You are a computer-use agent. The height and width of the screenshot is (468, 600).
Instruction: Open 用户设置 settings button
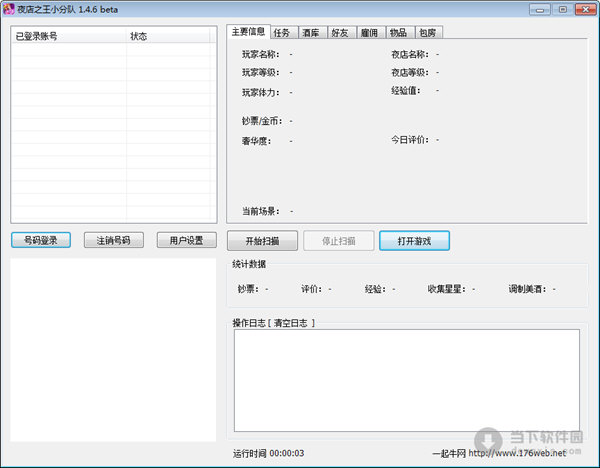click(187, 240)
